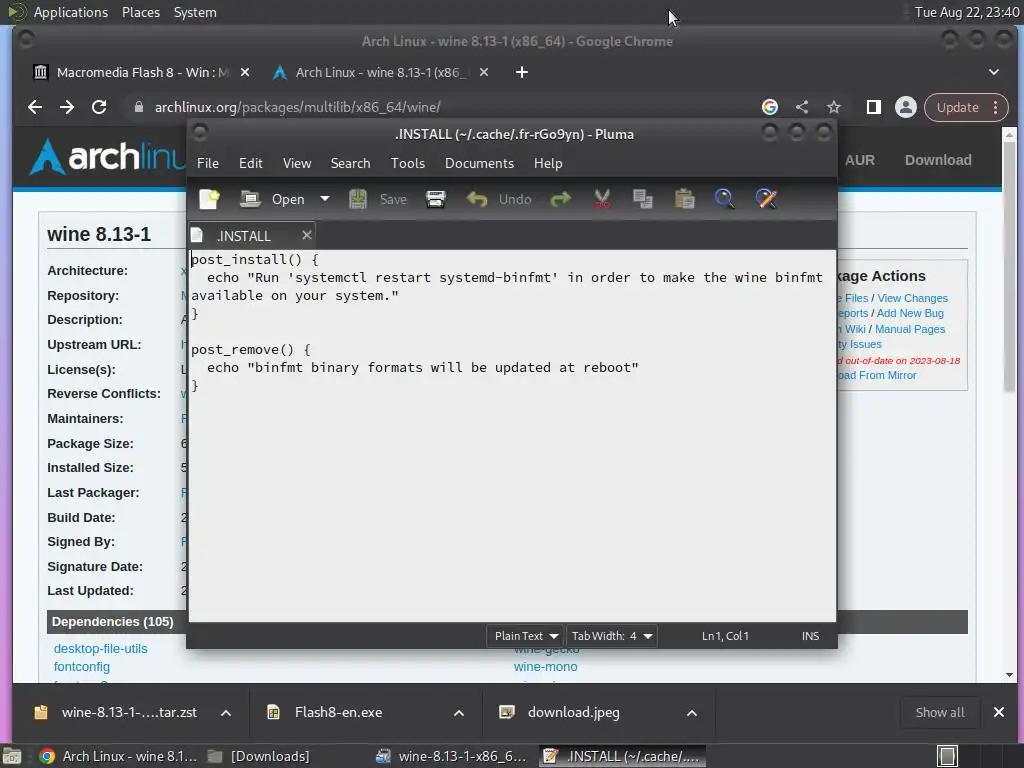This screenshot has width=1024, height=768.
Task: Open Pluma's Help menu
Action: pos(547,163)
